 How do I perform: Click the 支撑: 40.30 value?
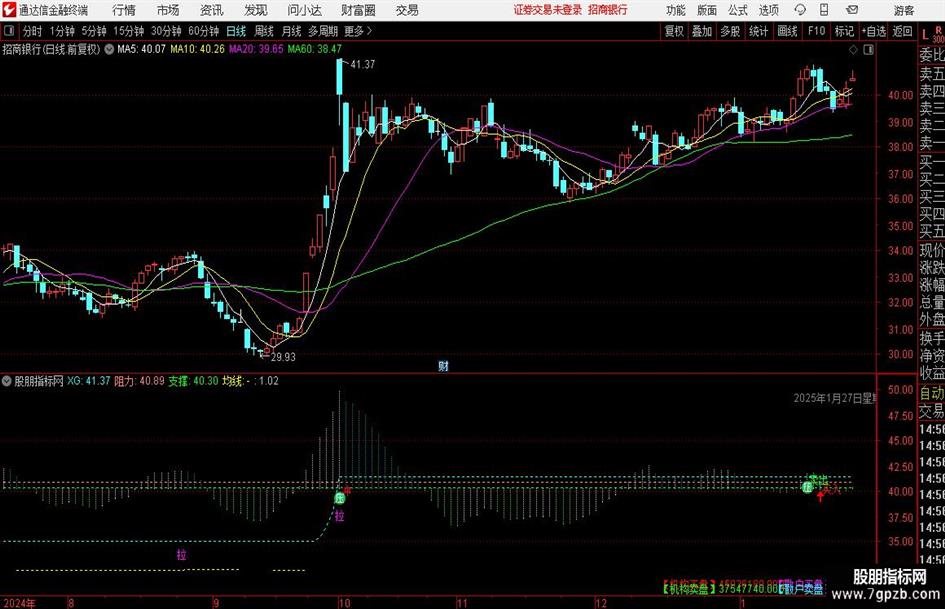(x=193, y=381)
